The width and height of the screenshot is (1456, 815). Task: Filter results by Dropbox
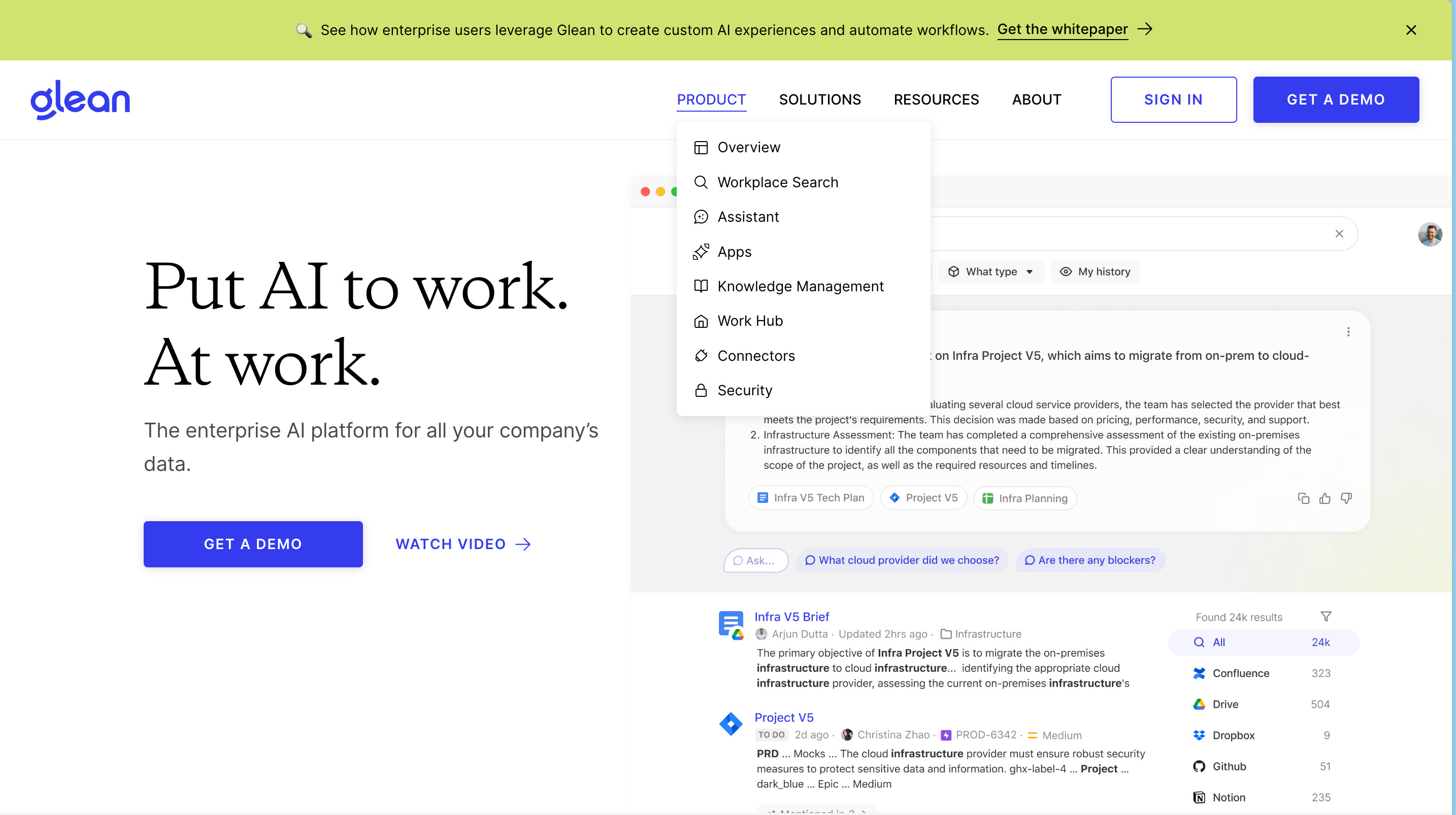click(x=1263, y=736)
